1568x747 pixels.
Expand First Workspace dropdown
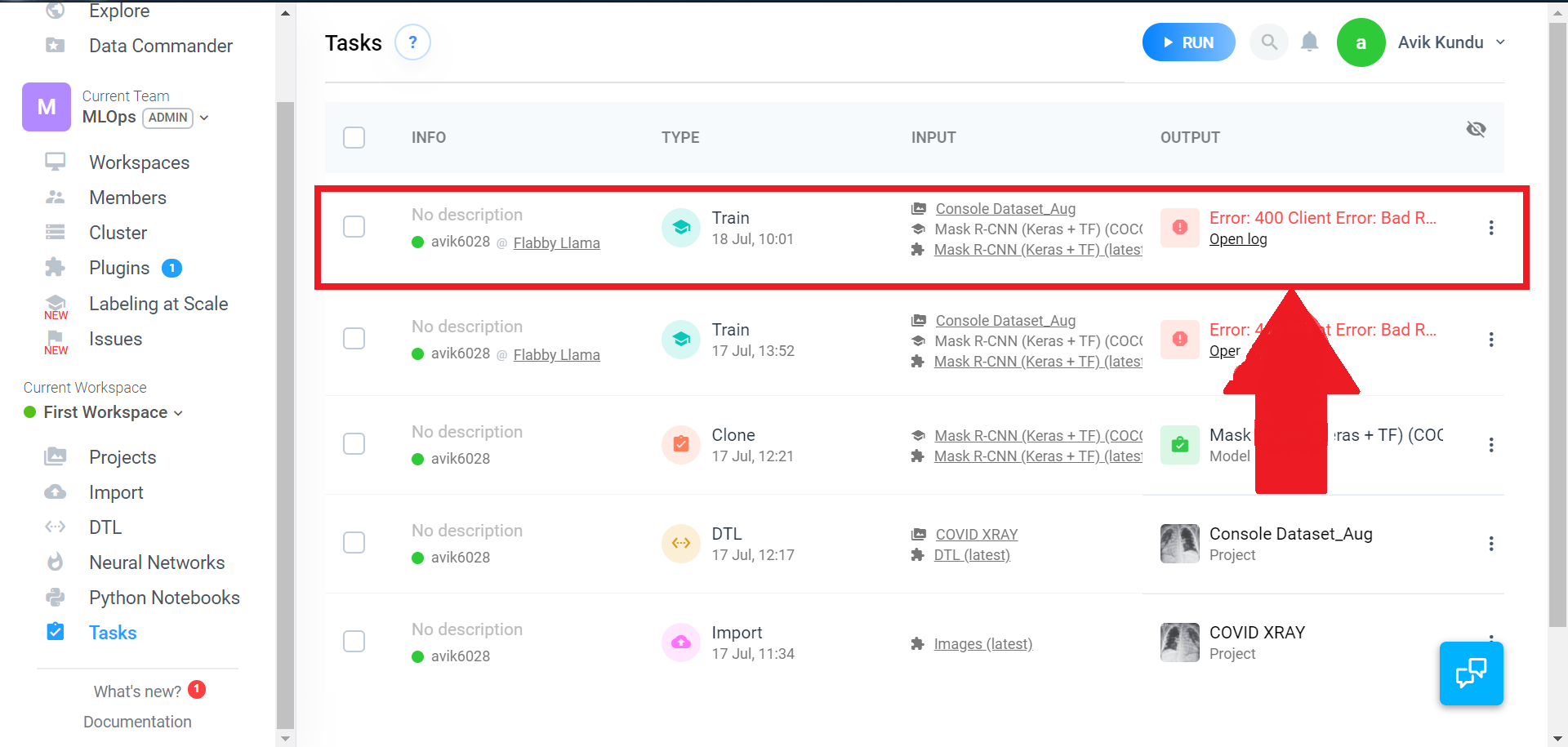[x=178, y=413]
